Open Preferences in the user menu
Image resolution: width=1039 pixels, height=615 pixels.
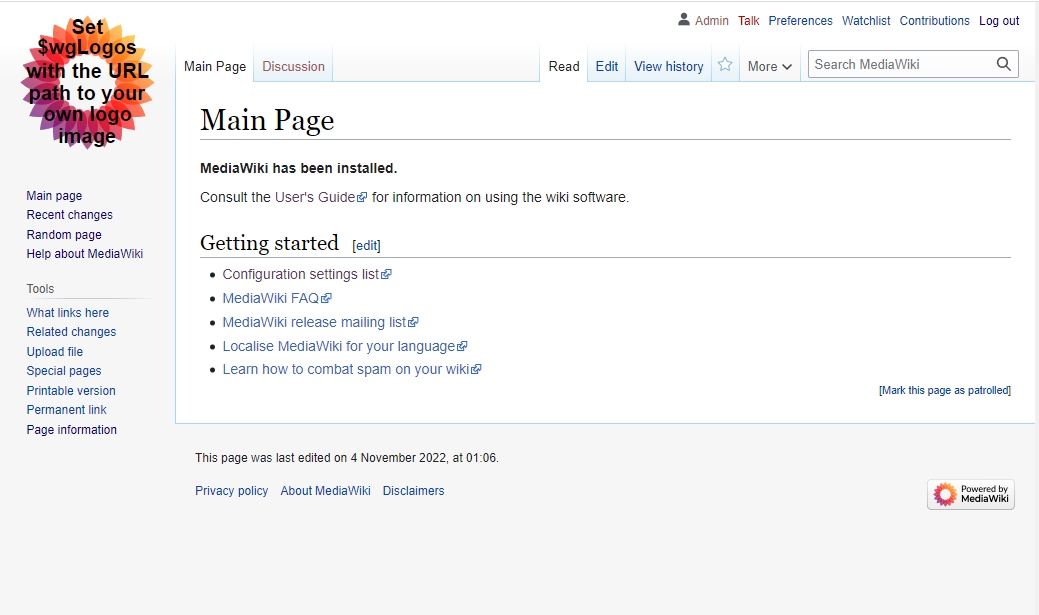[x=800, y=21]
